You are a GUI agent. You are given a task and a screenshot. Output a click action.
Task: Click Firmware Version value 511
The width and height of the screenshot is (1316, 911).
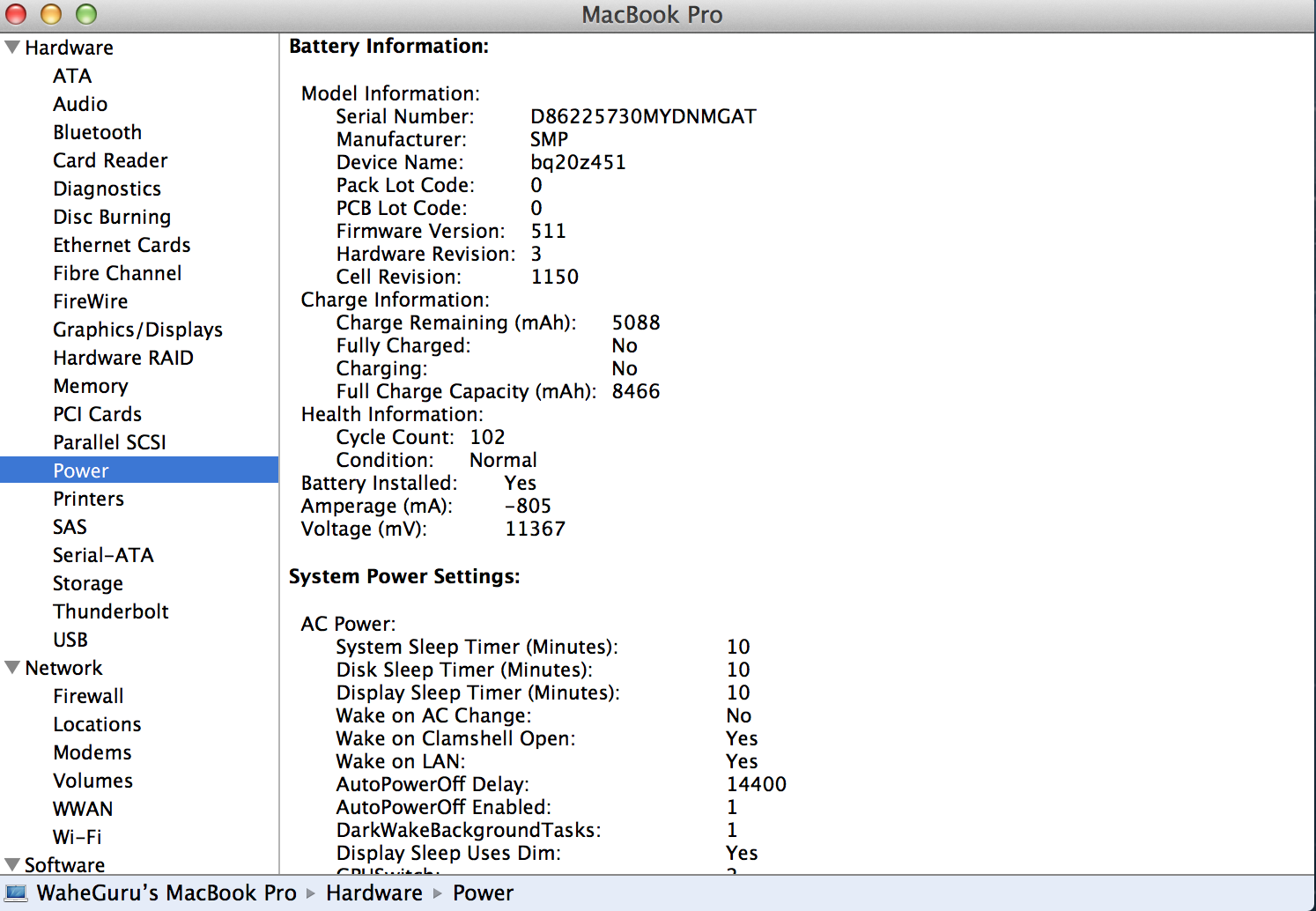pos(548,231)
